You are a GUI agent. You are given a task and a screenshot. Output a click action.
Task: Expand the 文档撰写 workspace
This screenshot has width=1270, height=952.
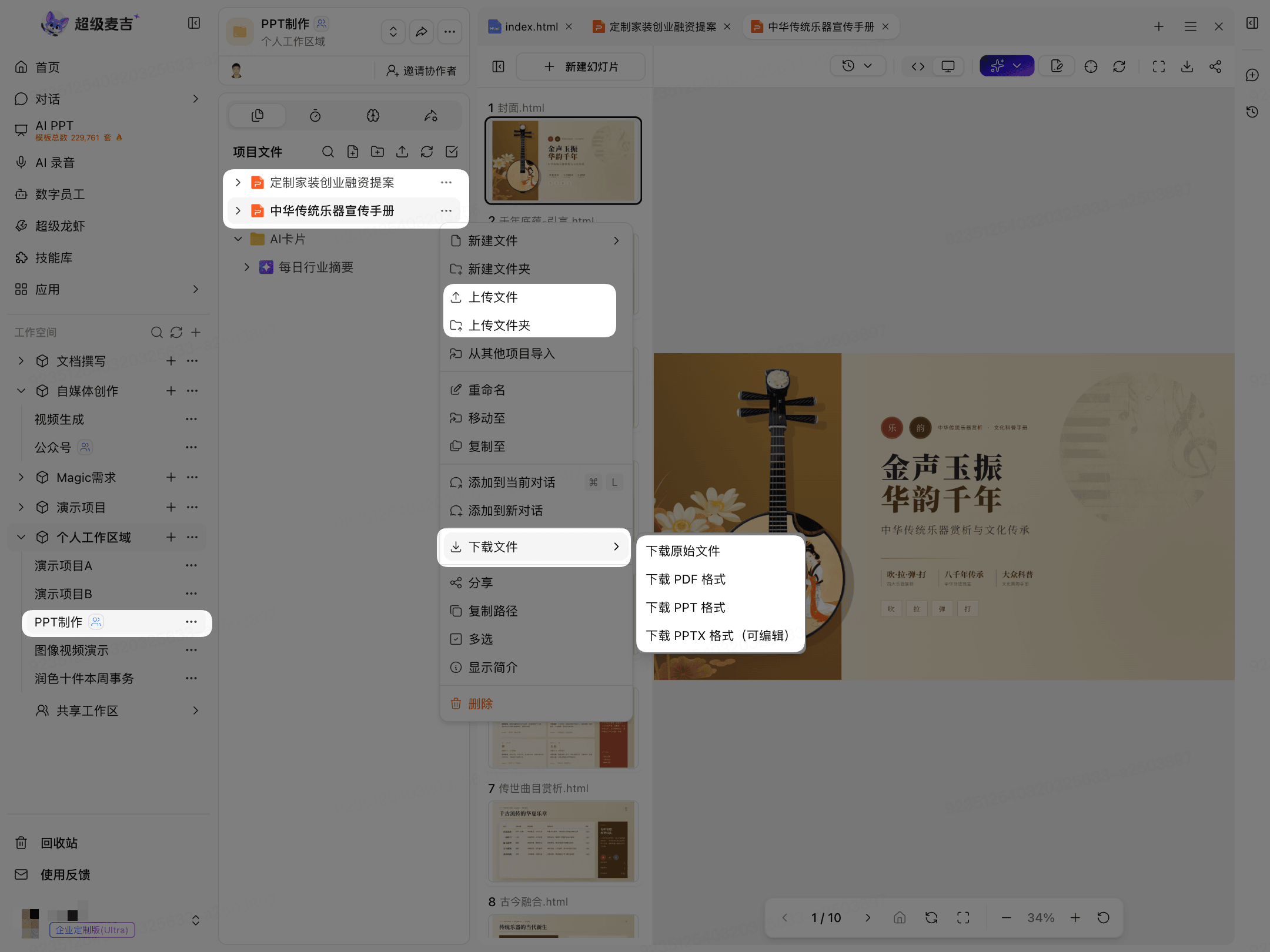point(21,361)
